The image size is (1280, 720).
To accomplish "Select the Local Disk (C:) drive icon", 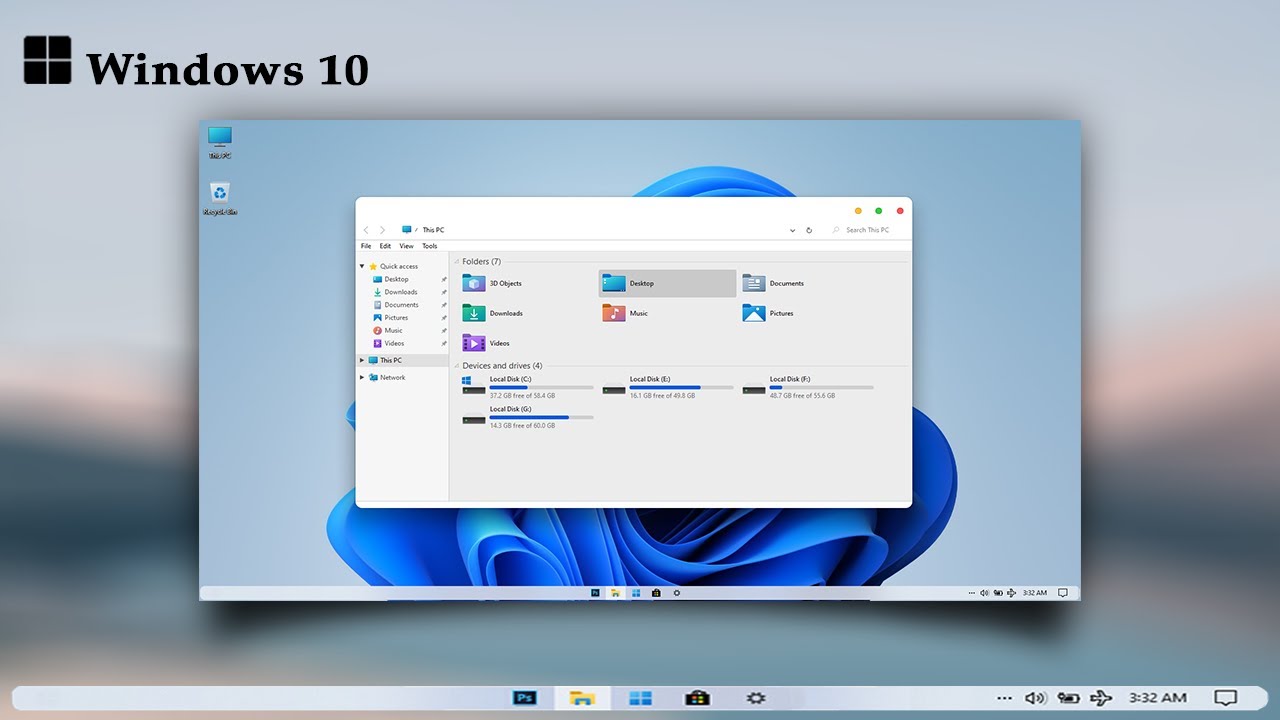I will point(473,386).
